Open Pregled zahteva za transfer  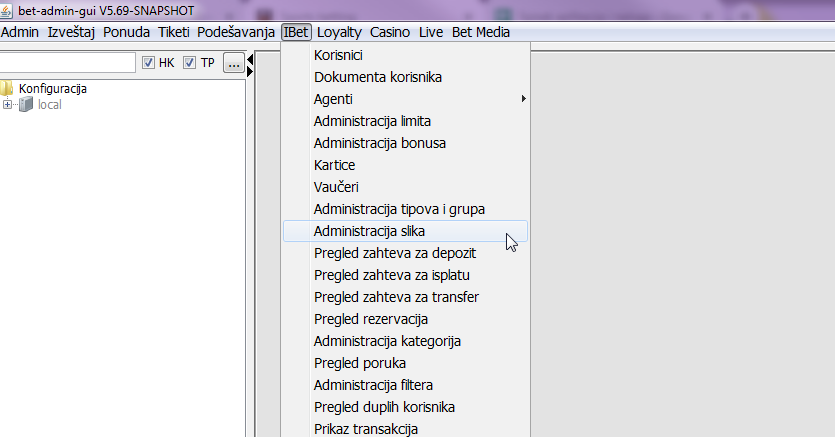pyautogui.click(x=405, y=297)
